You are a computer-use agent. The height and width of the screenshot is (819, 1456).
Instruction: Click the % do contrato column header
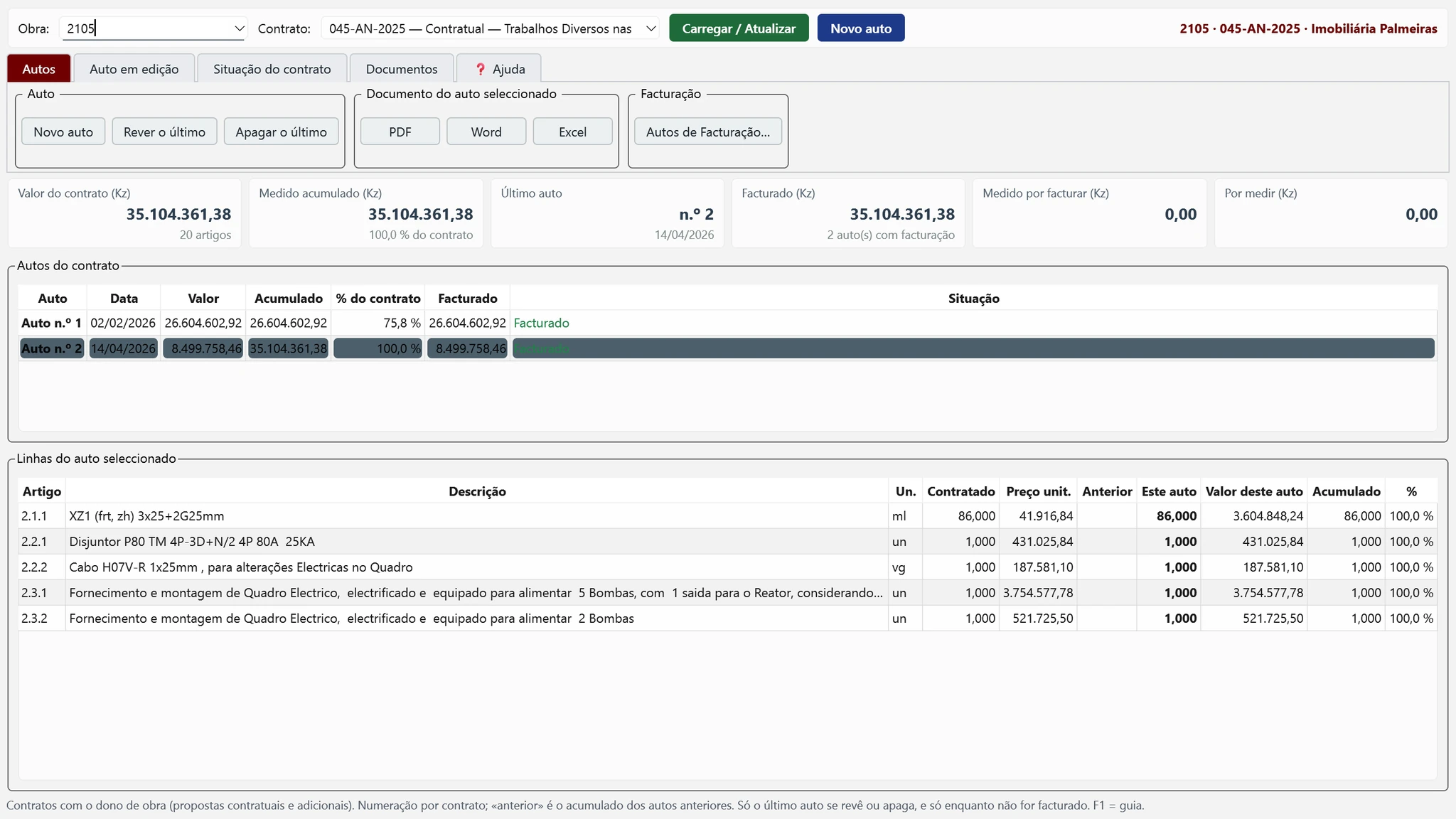378,299
